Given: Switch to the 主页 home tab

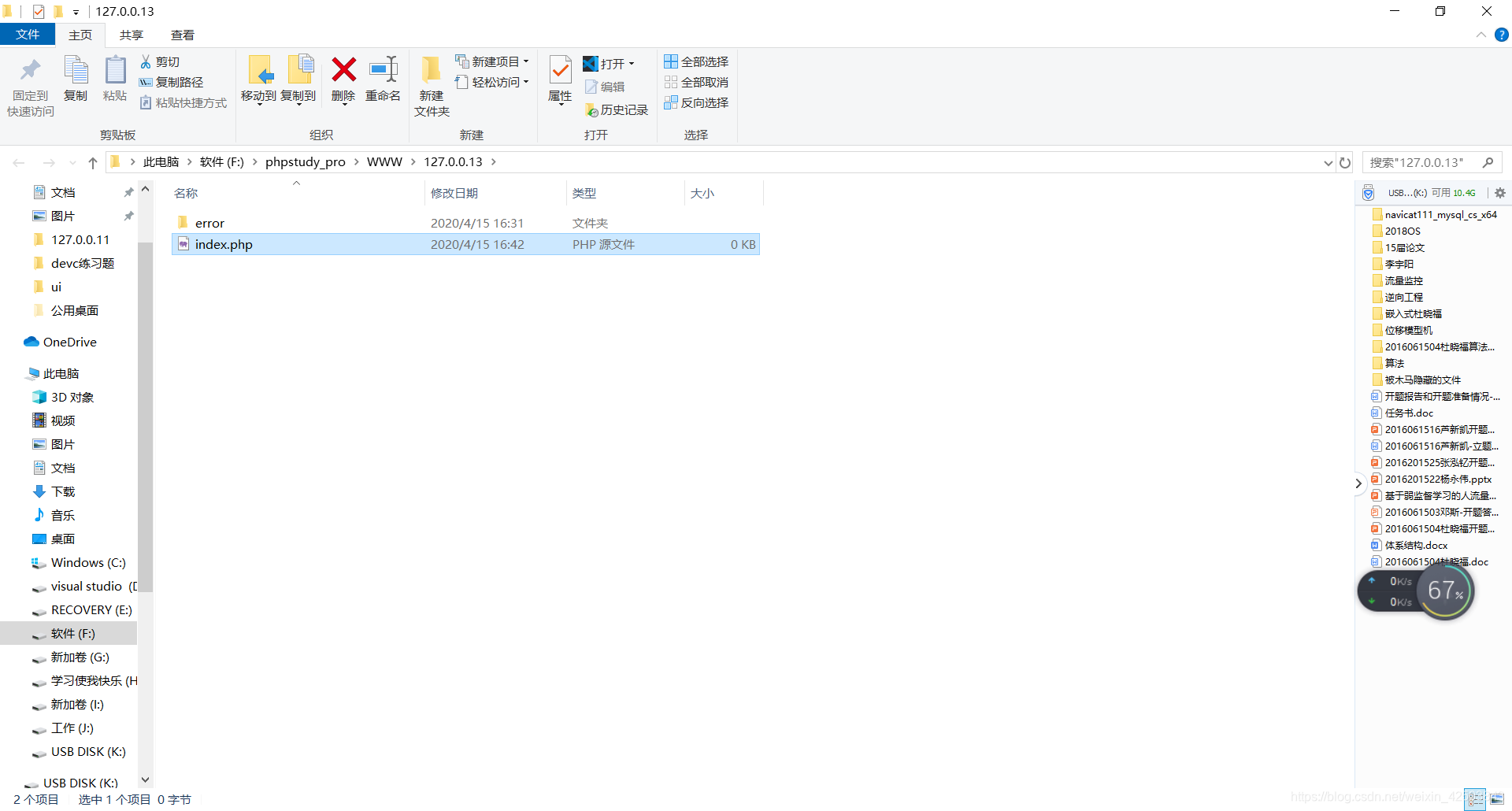Looking at the screenshot, I should (80, 35).
